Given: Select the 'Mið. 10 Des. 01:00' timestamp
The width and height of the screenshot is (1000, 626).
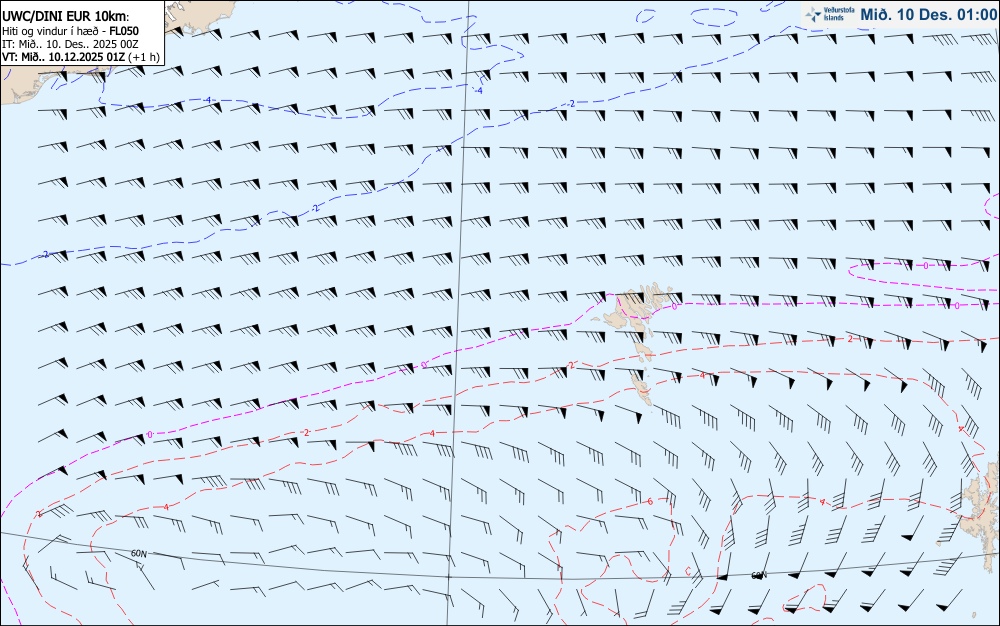Looking at the screenshot, I should click(x=928, y=14).
